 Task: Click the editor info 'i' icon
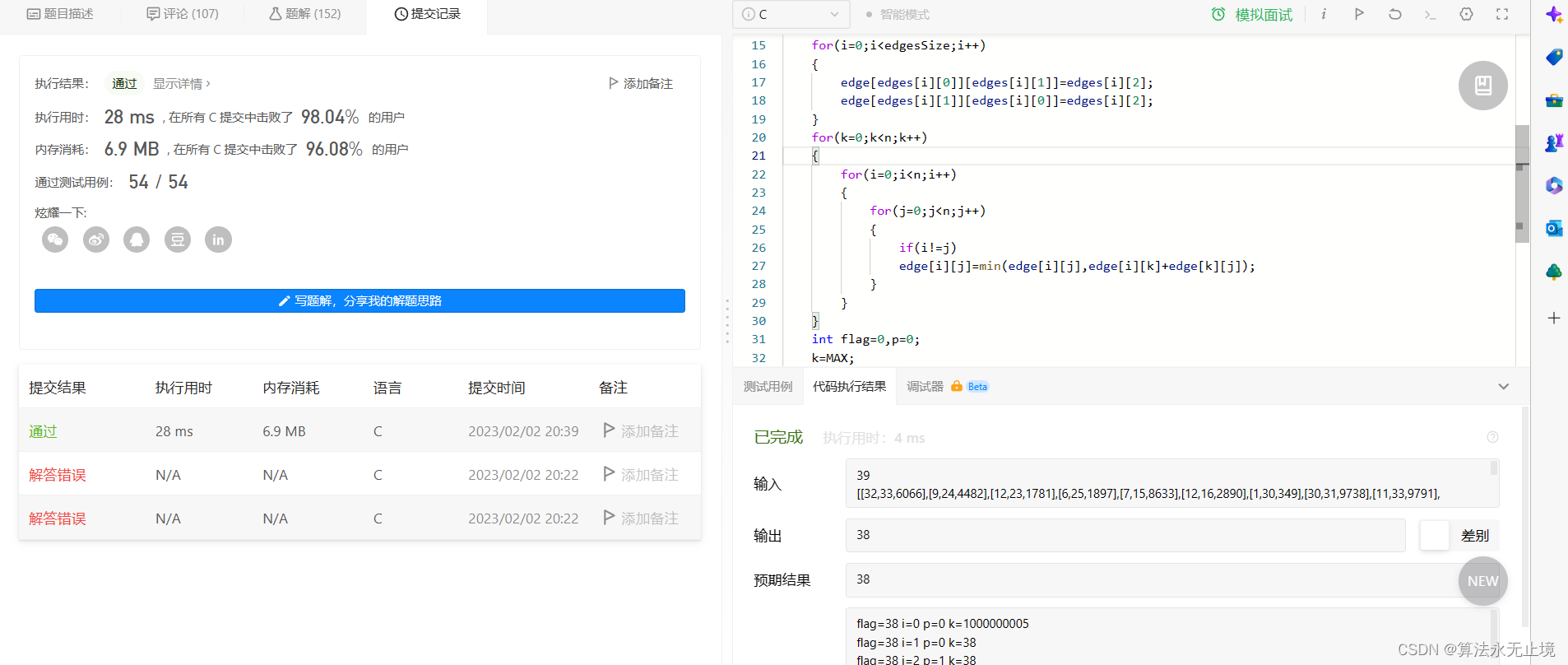(1324, 14)
